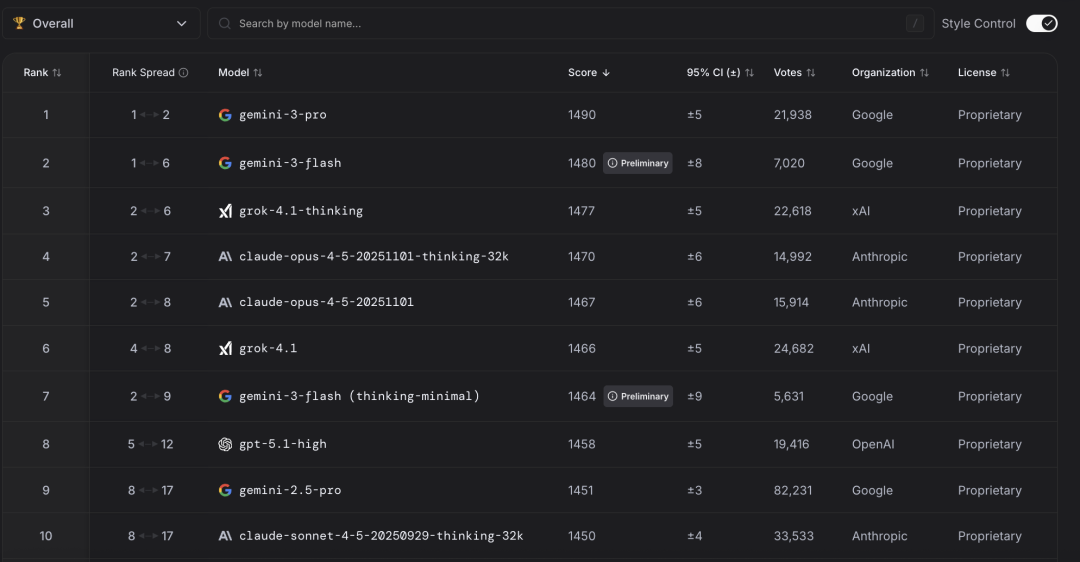
Task: Click Preliminary badge on gemini-3-flash row
Action: [x=638, y=163]
